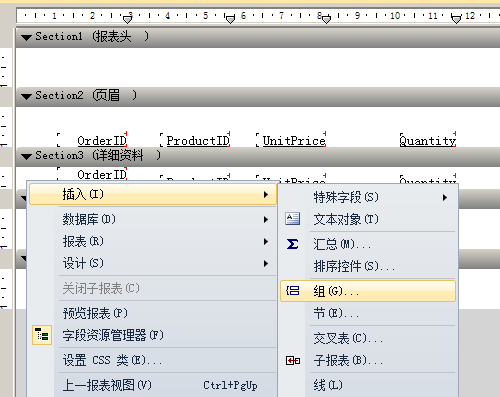Viewport: 500px width, 397px height.
Task: Select the UnitPrice header field in Section2
Action: [x=291, y=140]
